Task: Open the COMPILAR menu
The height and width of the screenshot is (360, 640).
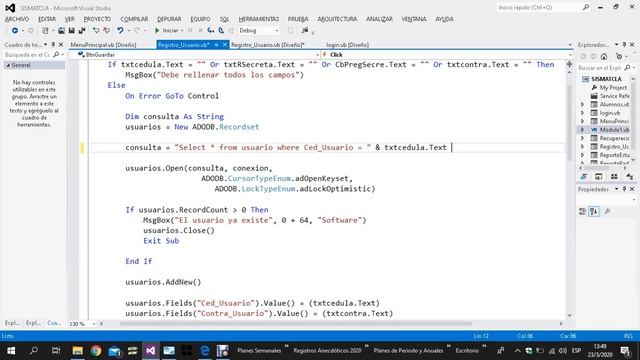Action: (x=134, y=19)
